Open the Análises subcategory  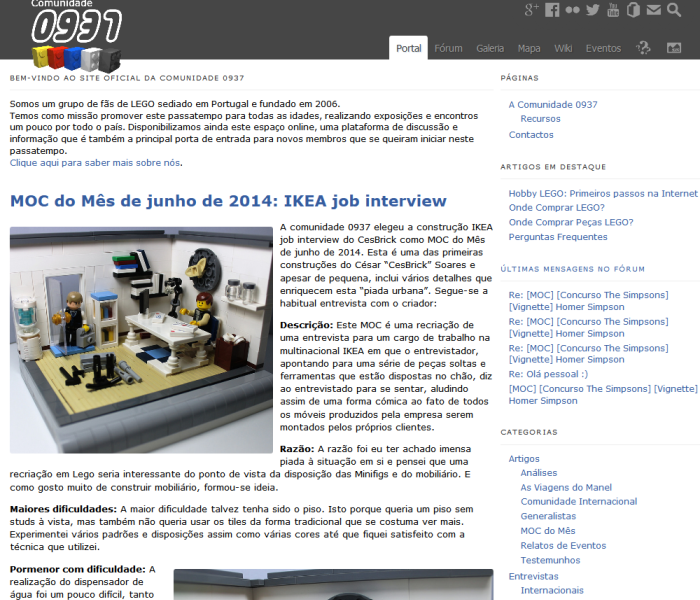[x=538, y=473]
